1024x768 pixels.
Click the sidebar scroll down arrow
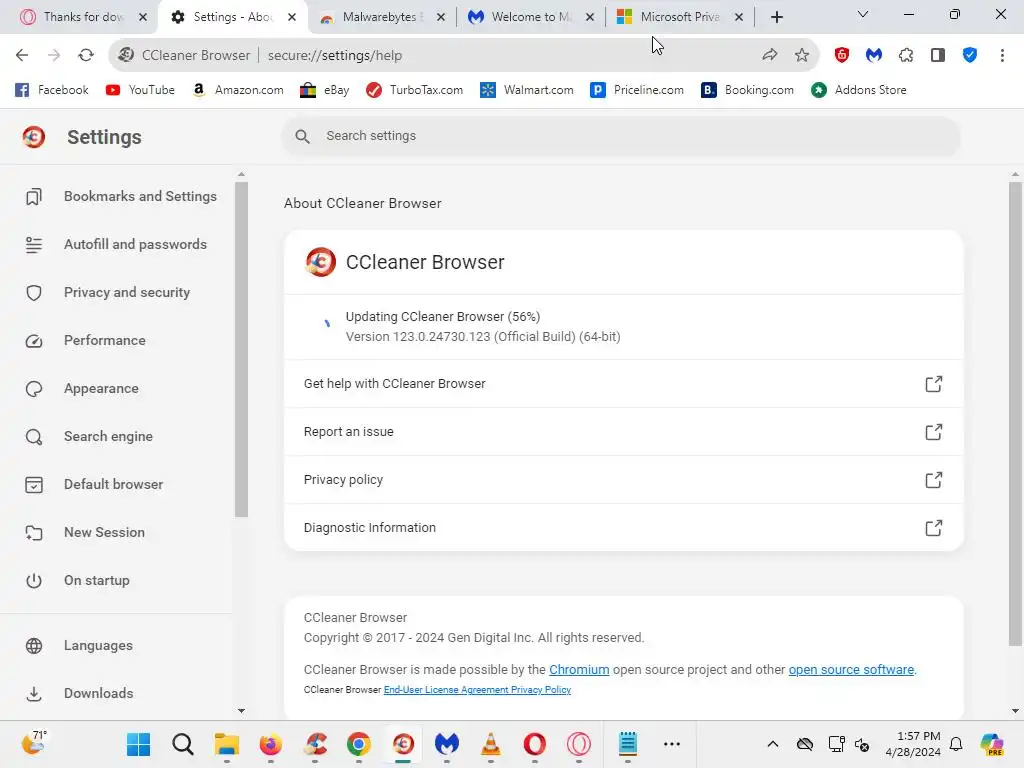(242, 711)
